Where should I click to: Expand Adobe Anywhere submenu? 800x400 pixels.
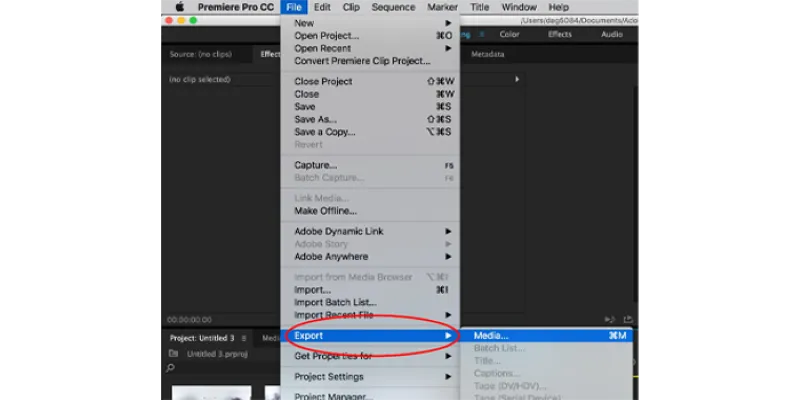(370, 257)
